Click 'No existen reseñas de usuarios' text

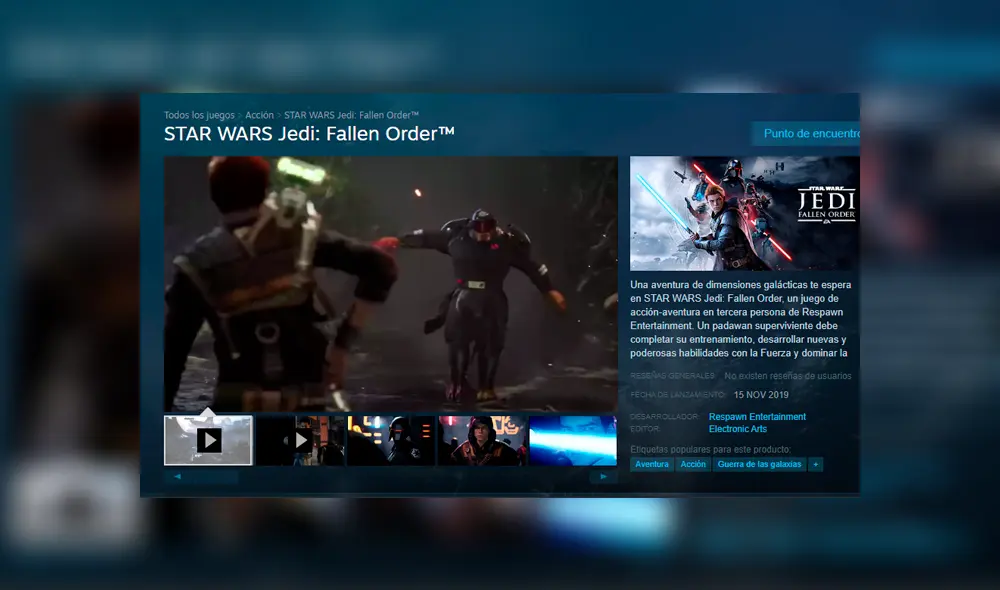tap(786, 375)
